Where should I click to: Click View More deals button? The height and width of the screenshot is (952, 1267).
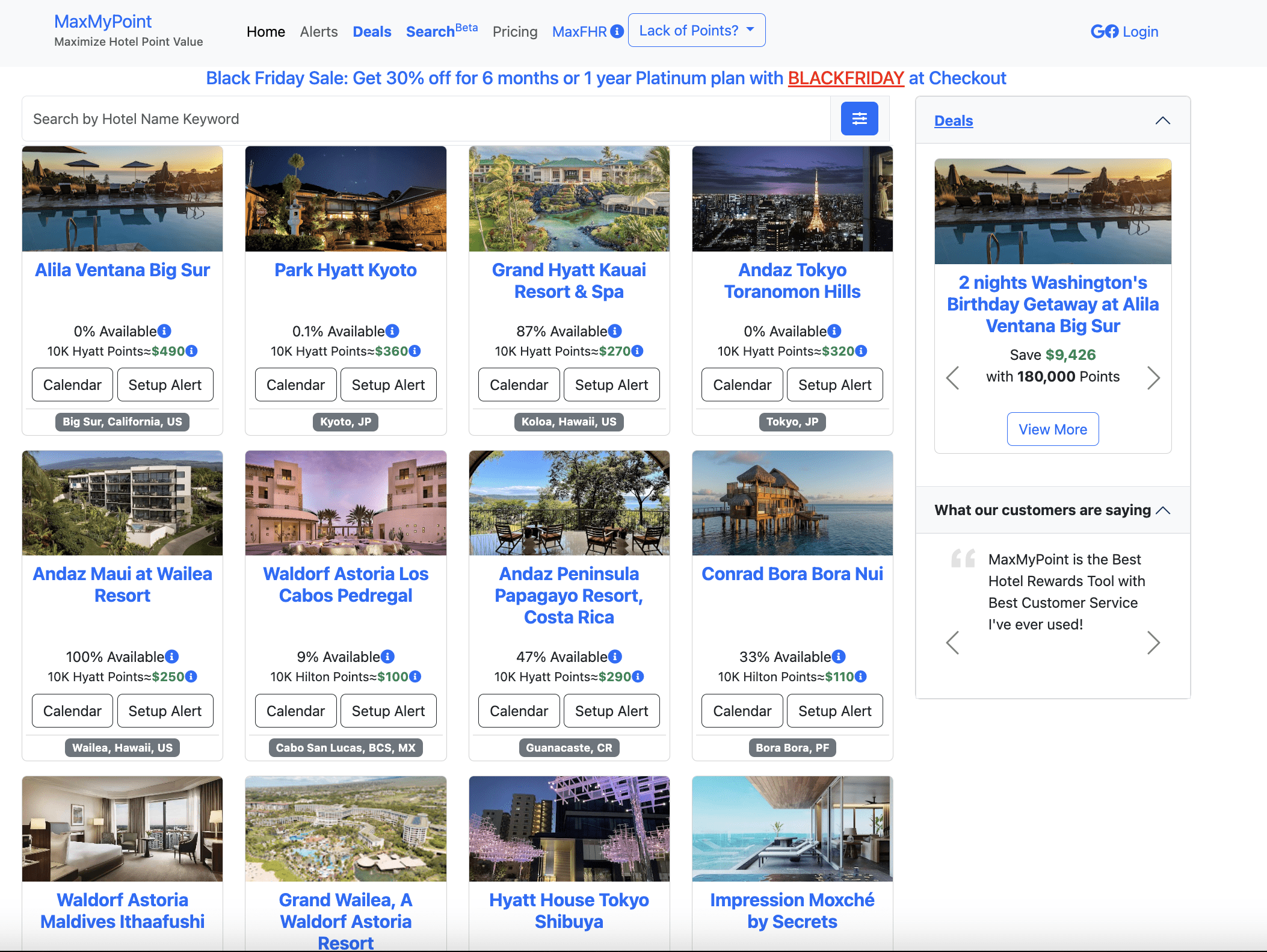(1053, 429)
